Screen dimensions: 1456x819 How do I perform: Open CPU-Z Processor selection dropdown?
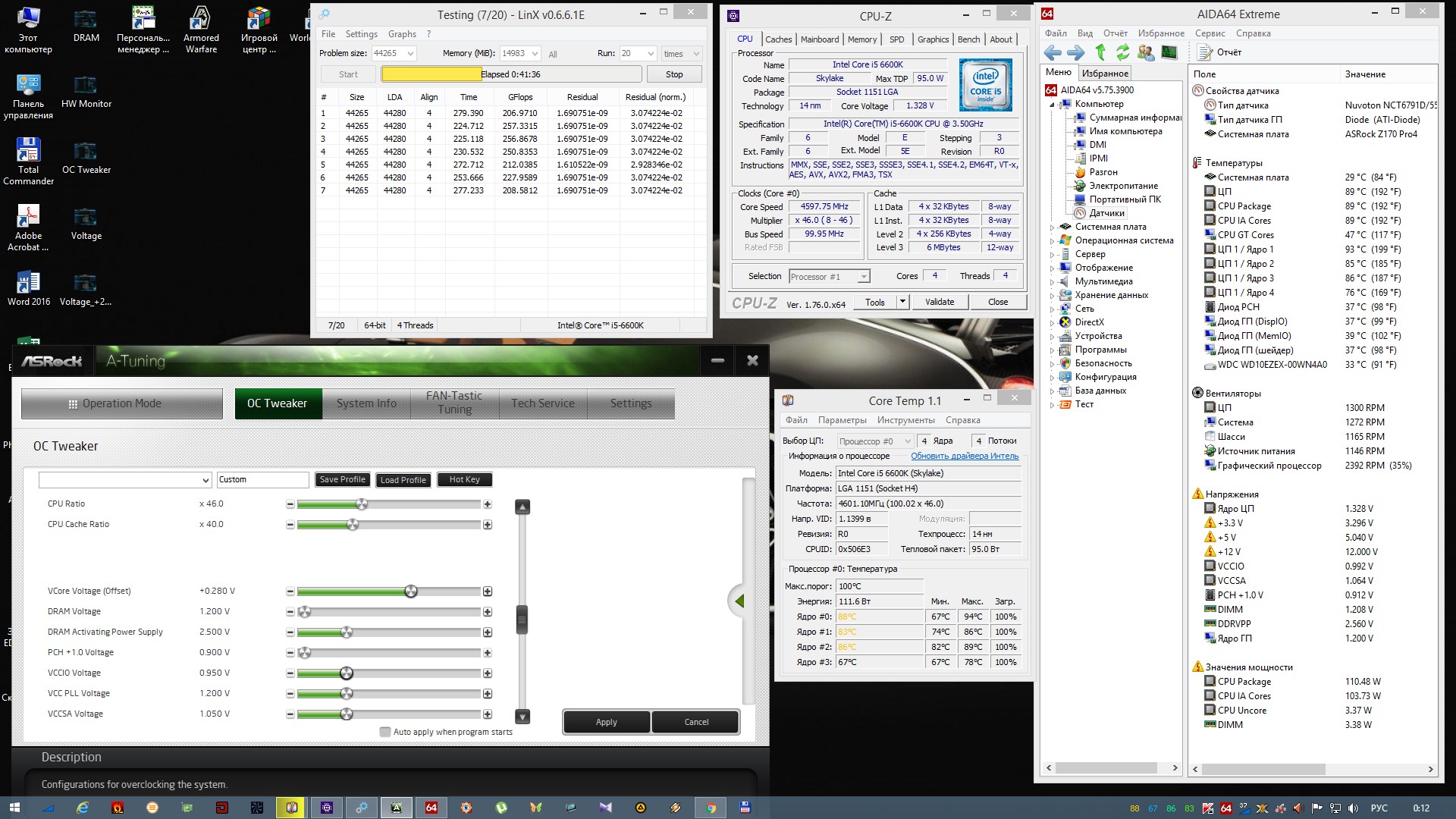coord(863,277)
